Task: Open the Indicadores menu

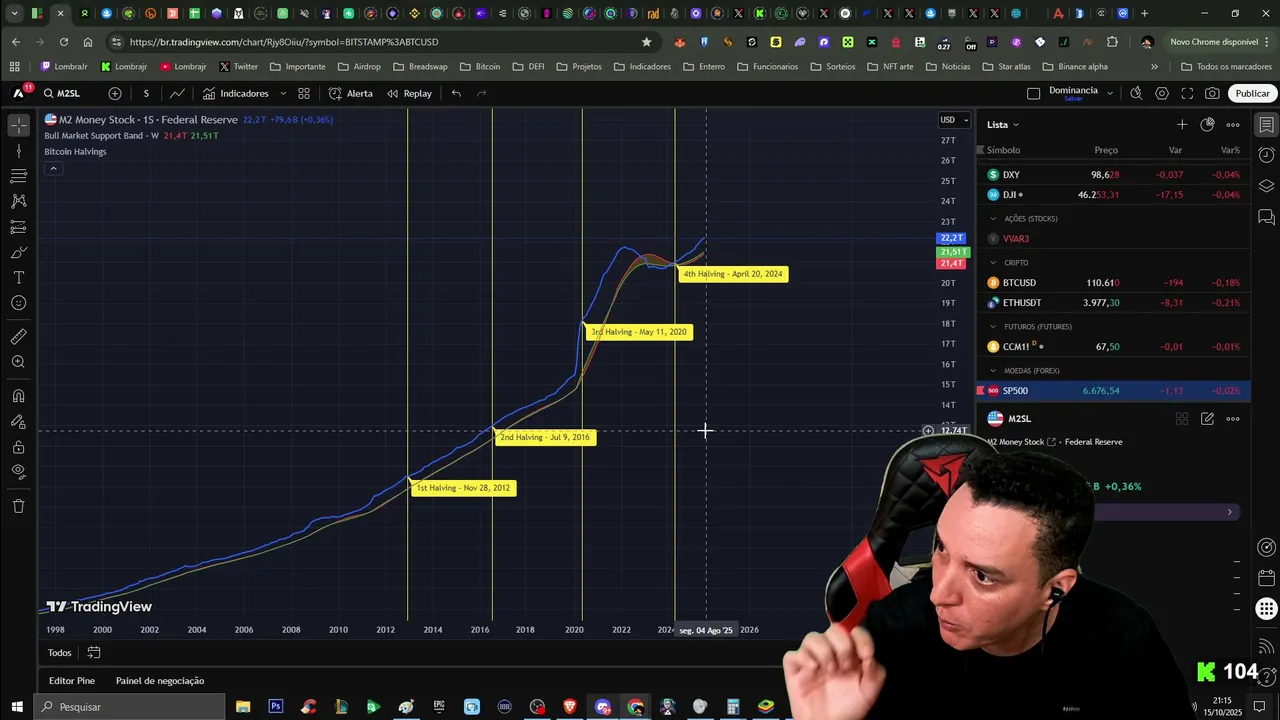Action: click(236, 93)
